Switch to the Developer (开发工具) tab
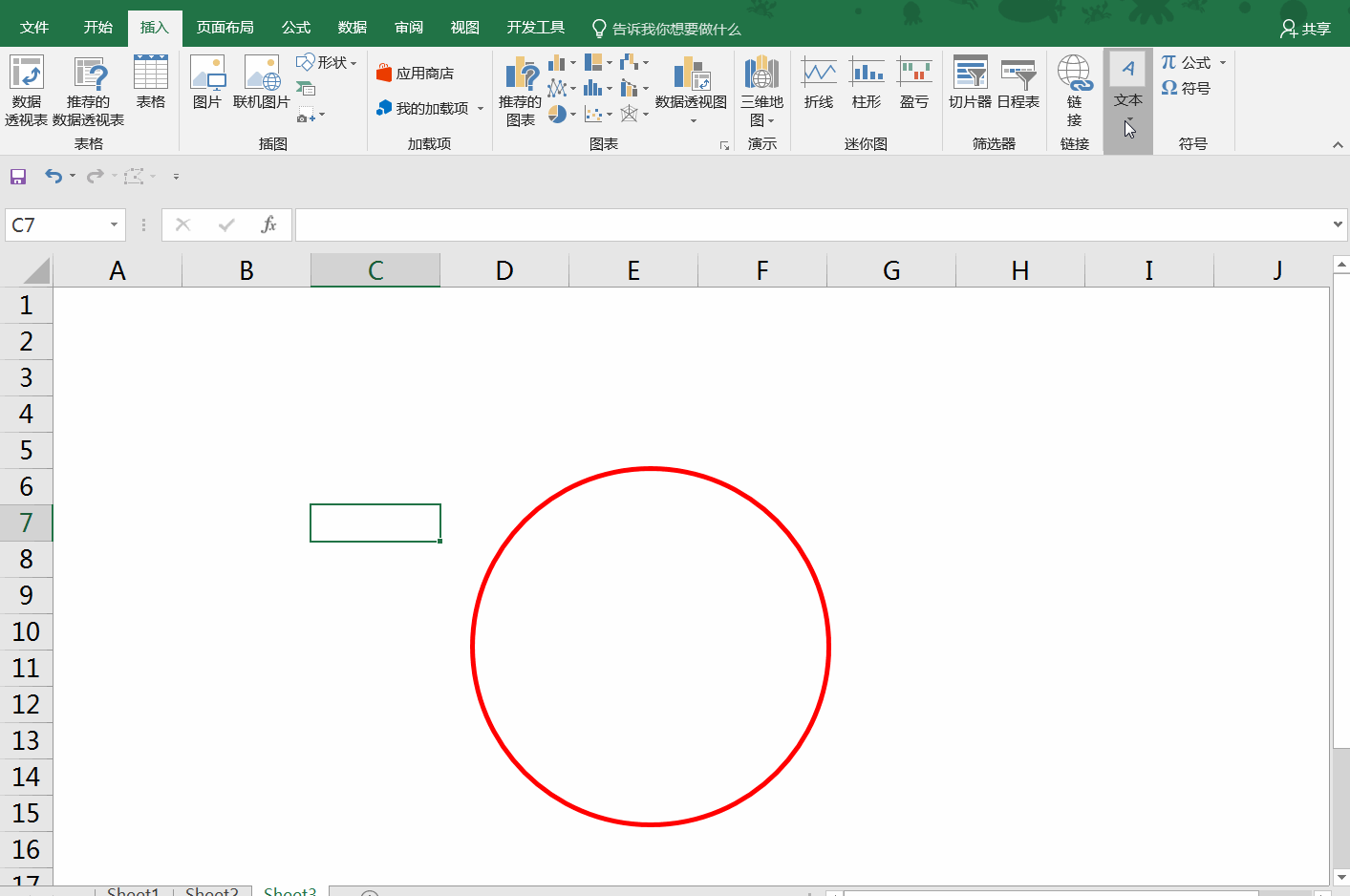 tap(536, 28)
